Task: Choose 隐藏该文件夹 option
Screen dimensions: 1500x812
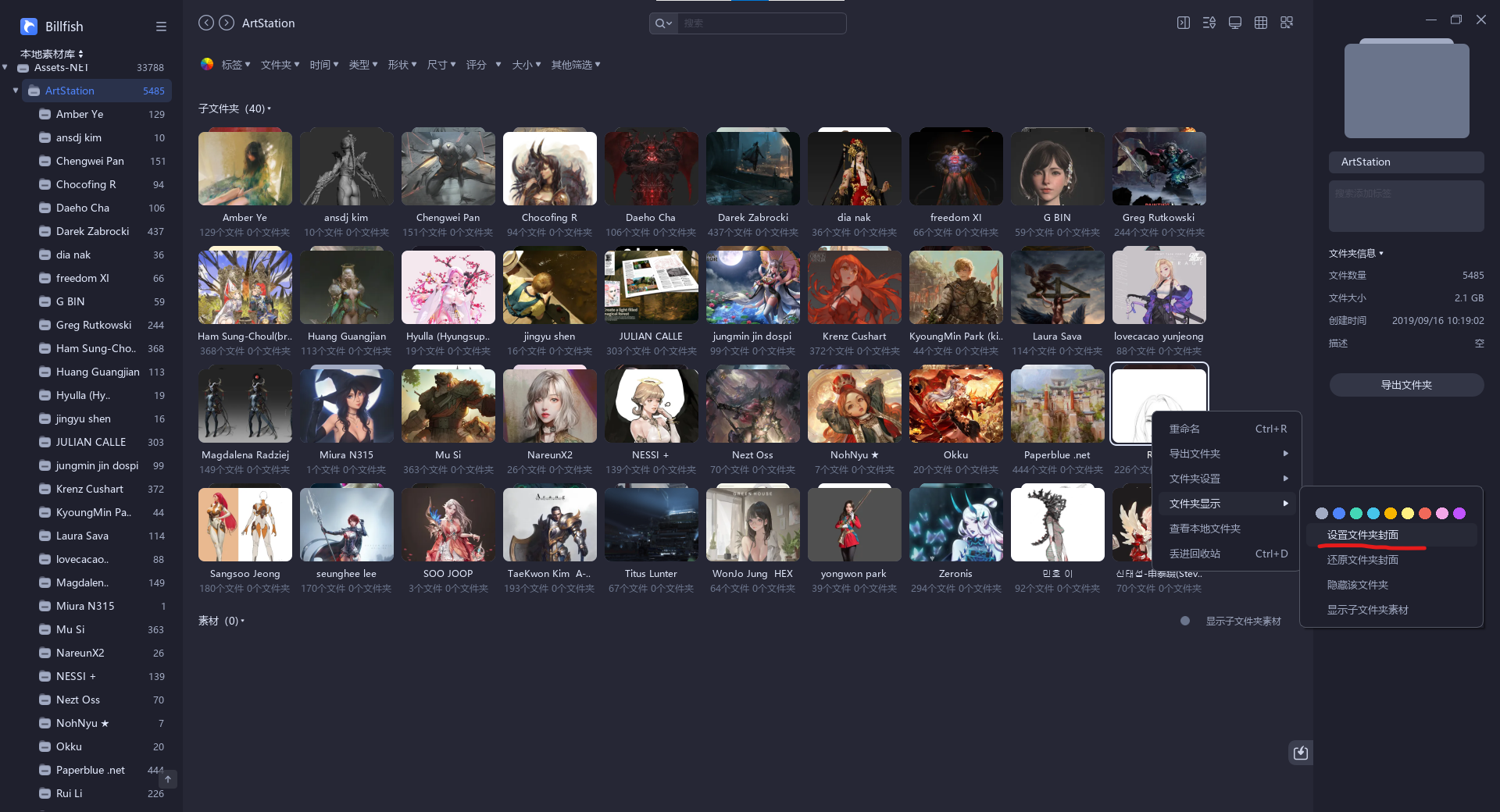Action: tap(1391, 585)
